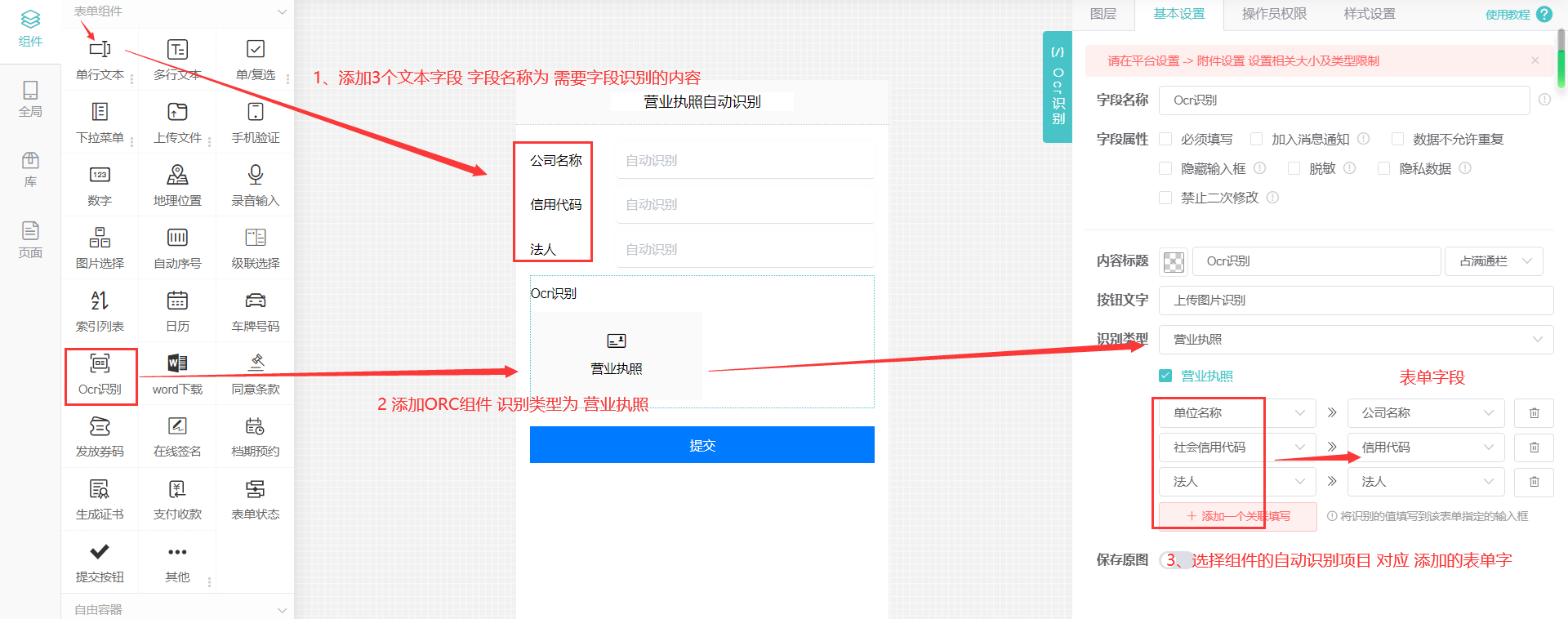Uncheck the 营业执照 checkbox
This screenshot has height=619, width=1568.
pyautogui.click(x=1165, y=376)
